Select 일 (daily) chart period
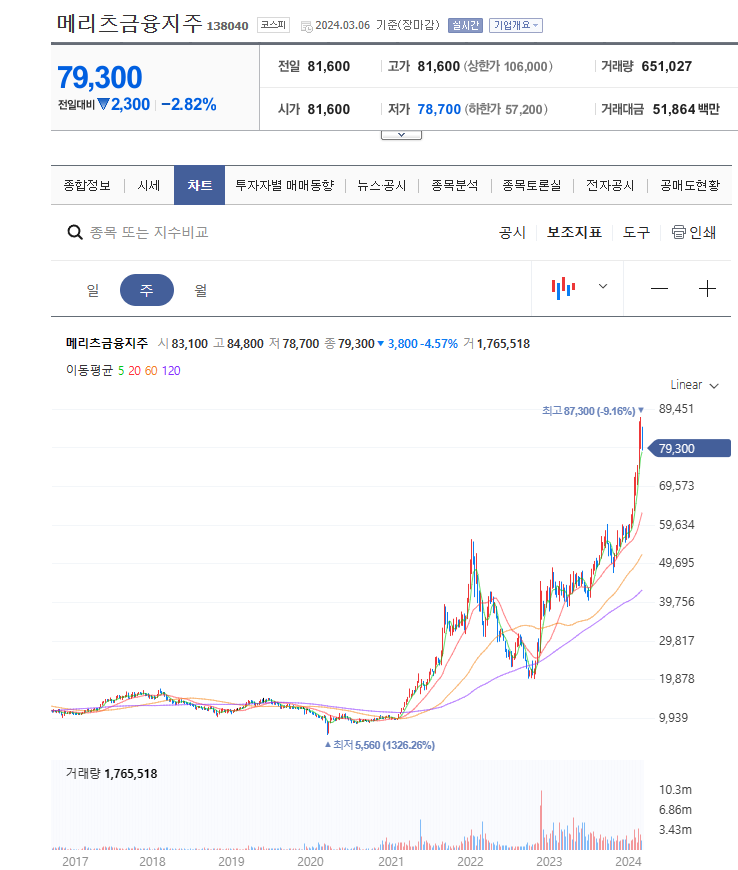This screenshot has width=738, height=870. 93,290
